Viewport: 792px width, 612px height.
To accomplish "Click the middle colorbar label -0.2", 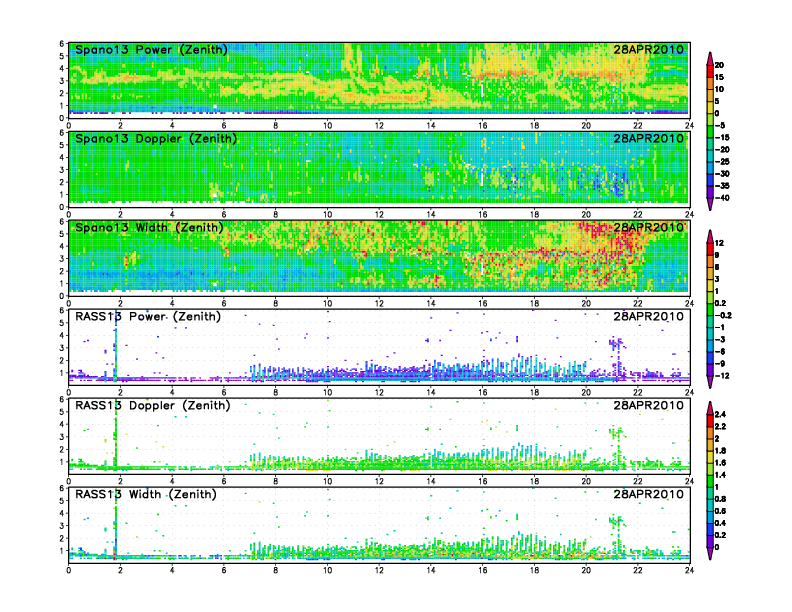I will click(723, 316).
